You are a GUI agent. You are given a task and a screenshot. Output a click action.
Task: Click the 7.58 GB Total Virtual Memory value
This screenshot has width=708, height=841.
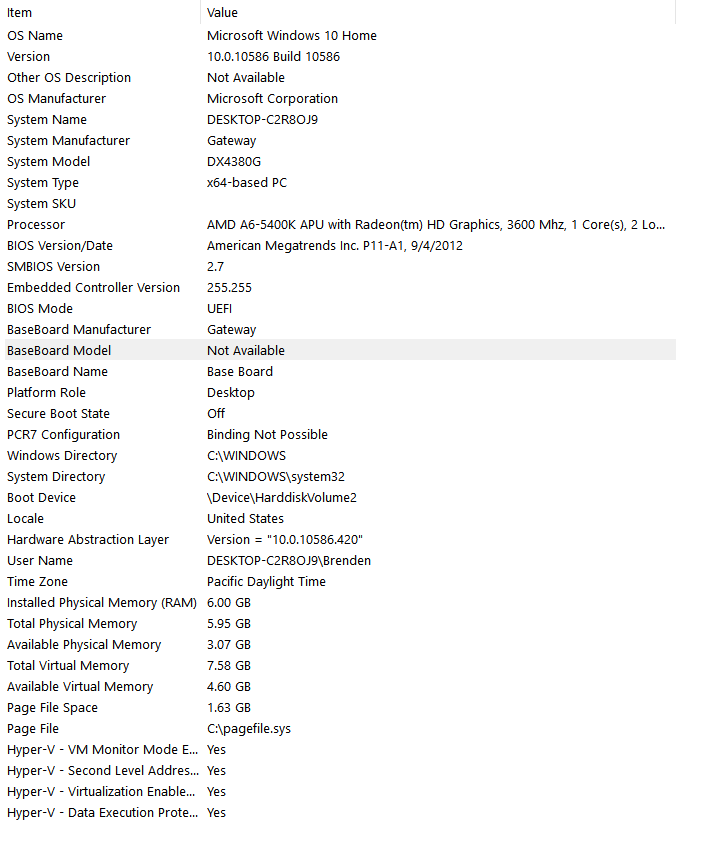coord(229,666)
